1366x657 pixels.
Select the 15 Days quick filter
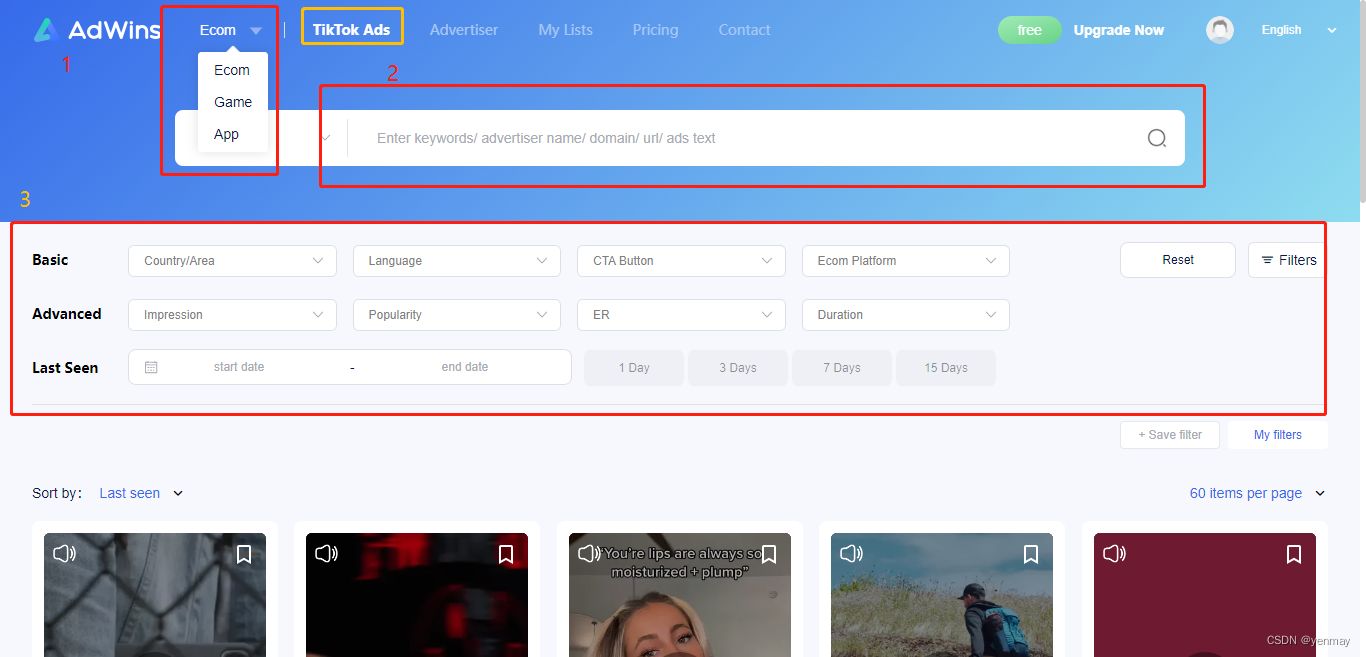pos(946,368)
